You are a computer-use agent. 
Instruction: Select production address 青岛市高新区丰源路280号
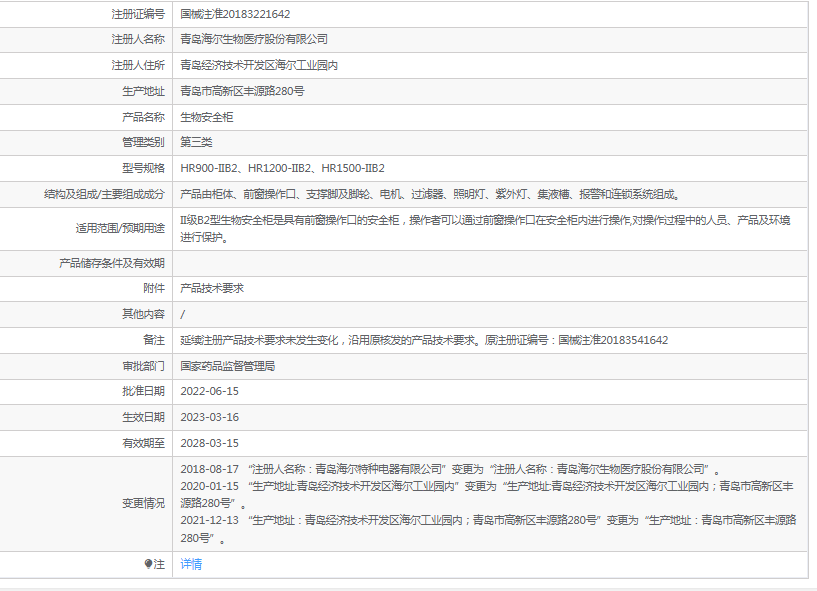point(242,91)
